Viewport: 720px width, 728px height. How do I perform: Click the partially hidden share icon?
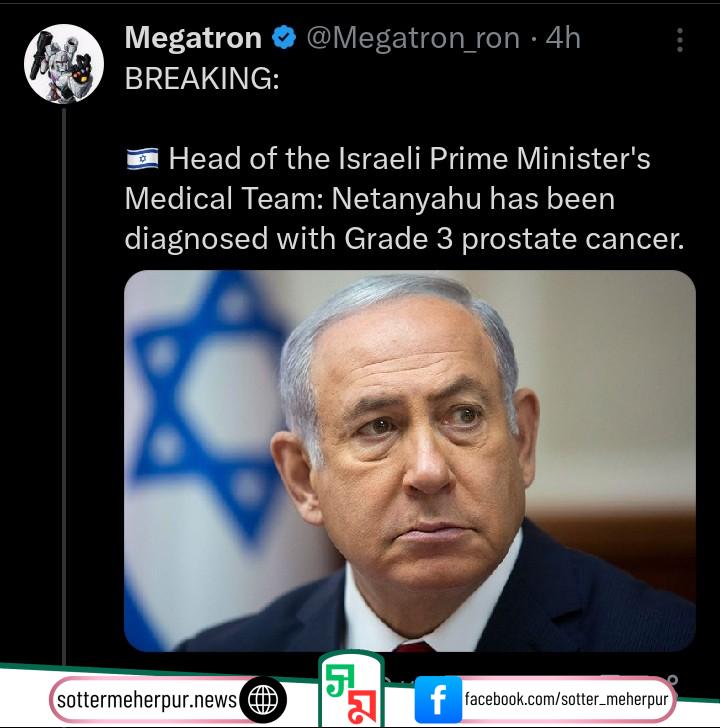click(671, 681)
